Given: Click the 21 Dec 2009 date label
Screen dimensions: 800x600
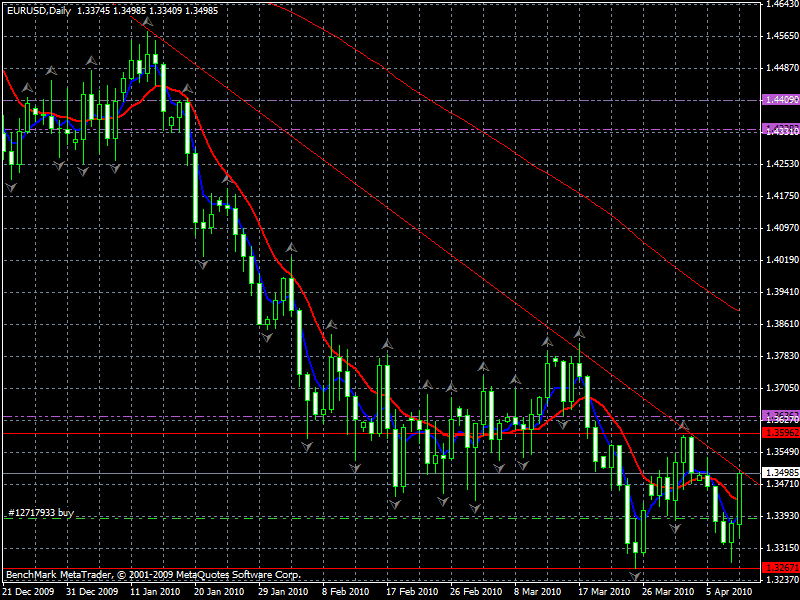Looking at the screenshot, I should pos(28,592).
